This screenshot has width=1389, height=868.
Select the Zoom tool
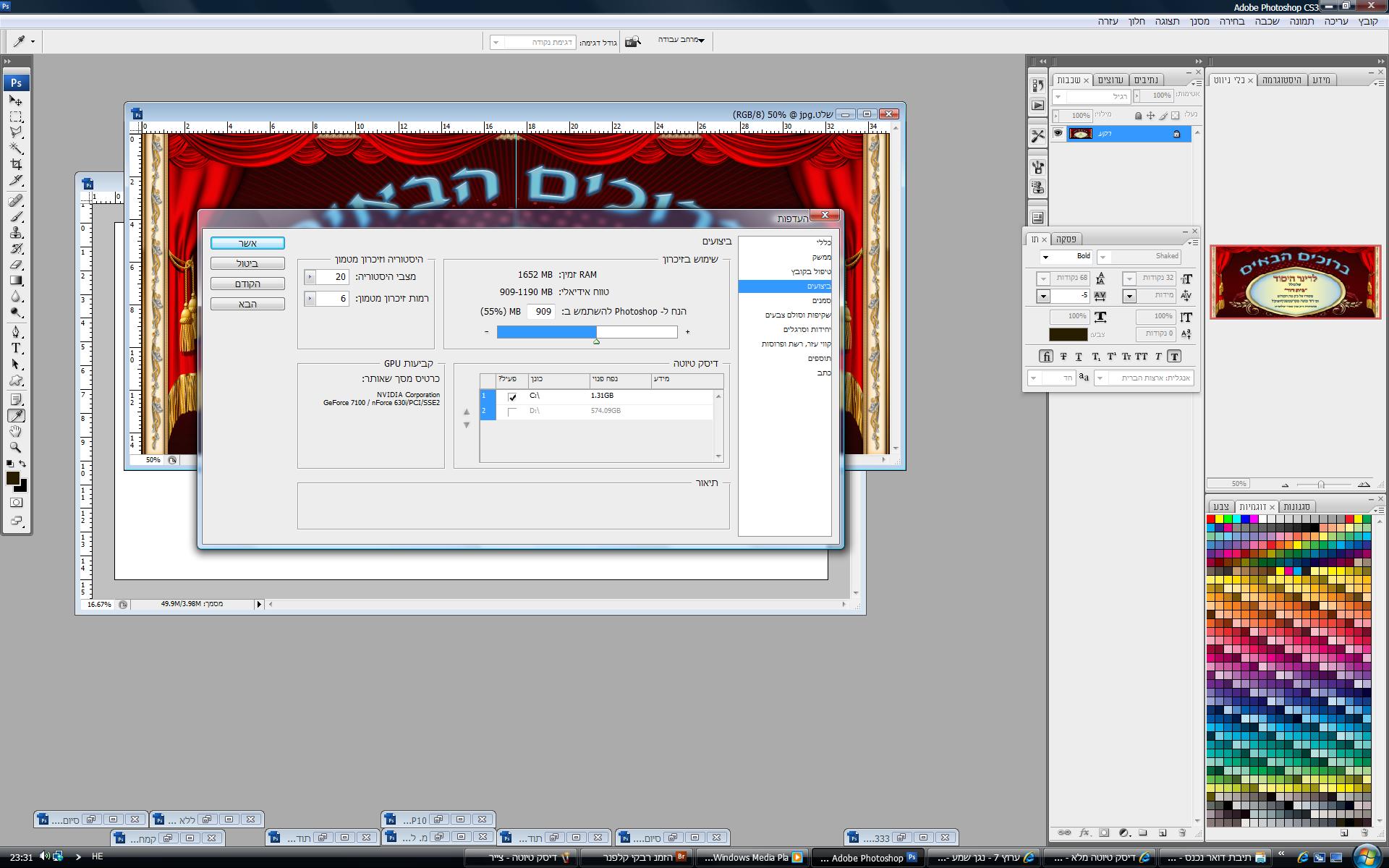16,447
